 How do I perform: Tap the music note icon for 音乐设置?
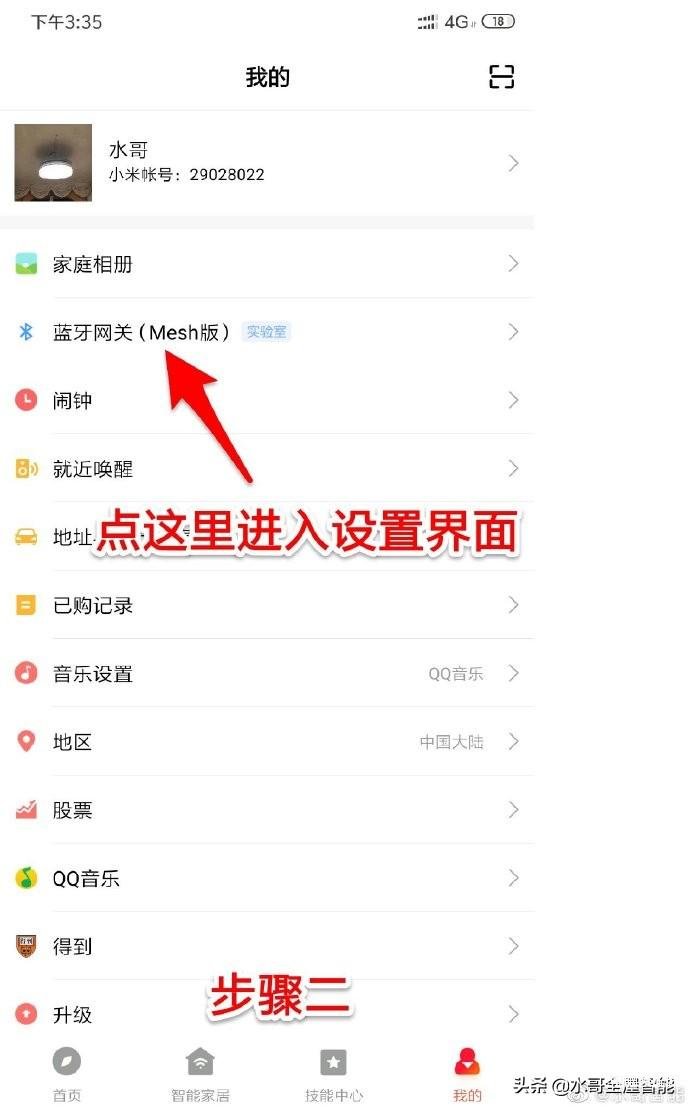[x=26, y=673]
